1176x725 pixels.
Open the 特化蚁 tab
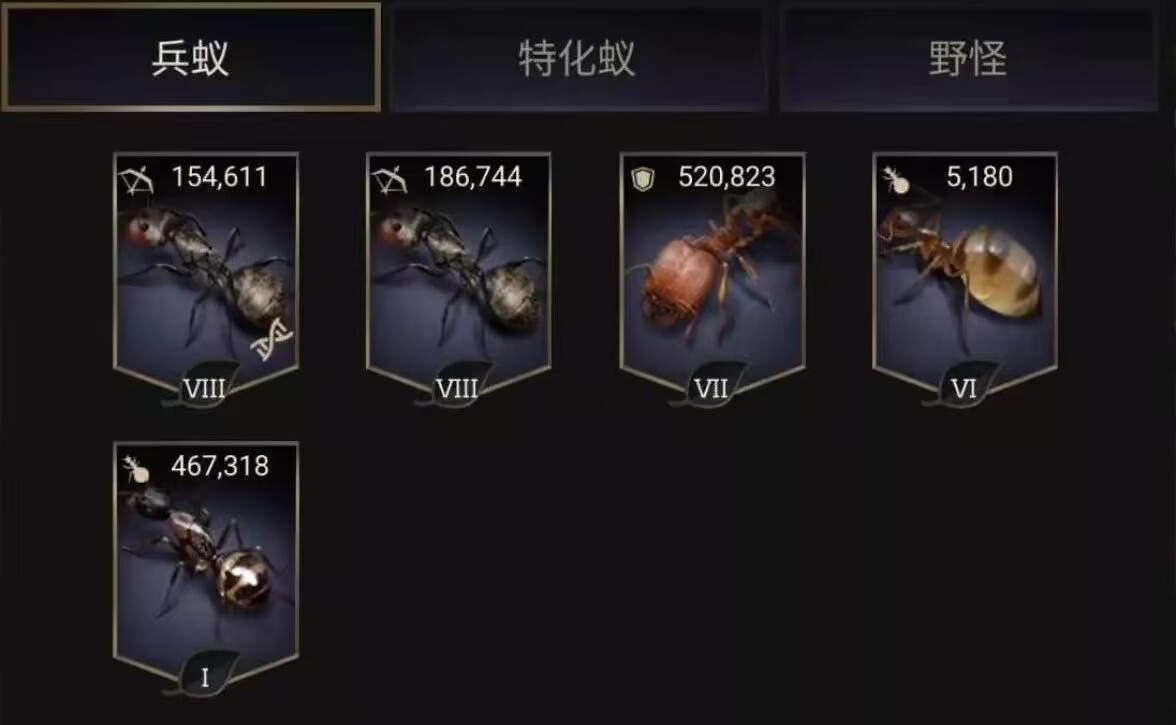click(578, 58)
